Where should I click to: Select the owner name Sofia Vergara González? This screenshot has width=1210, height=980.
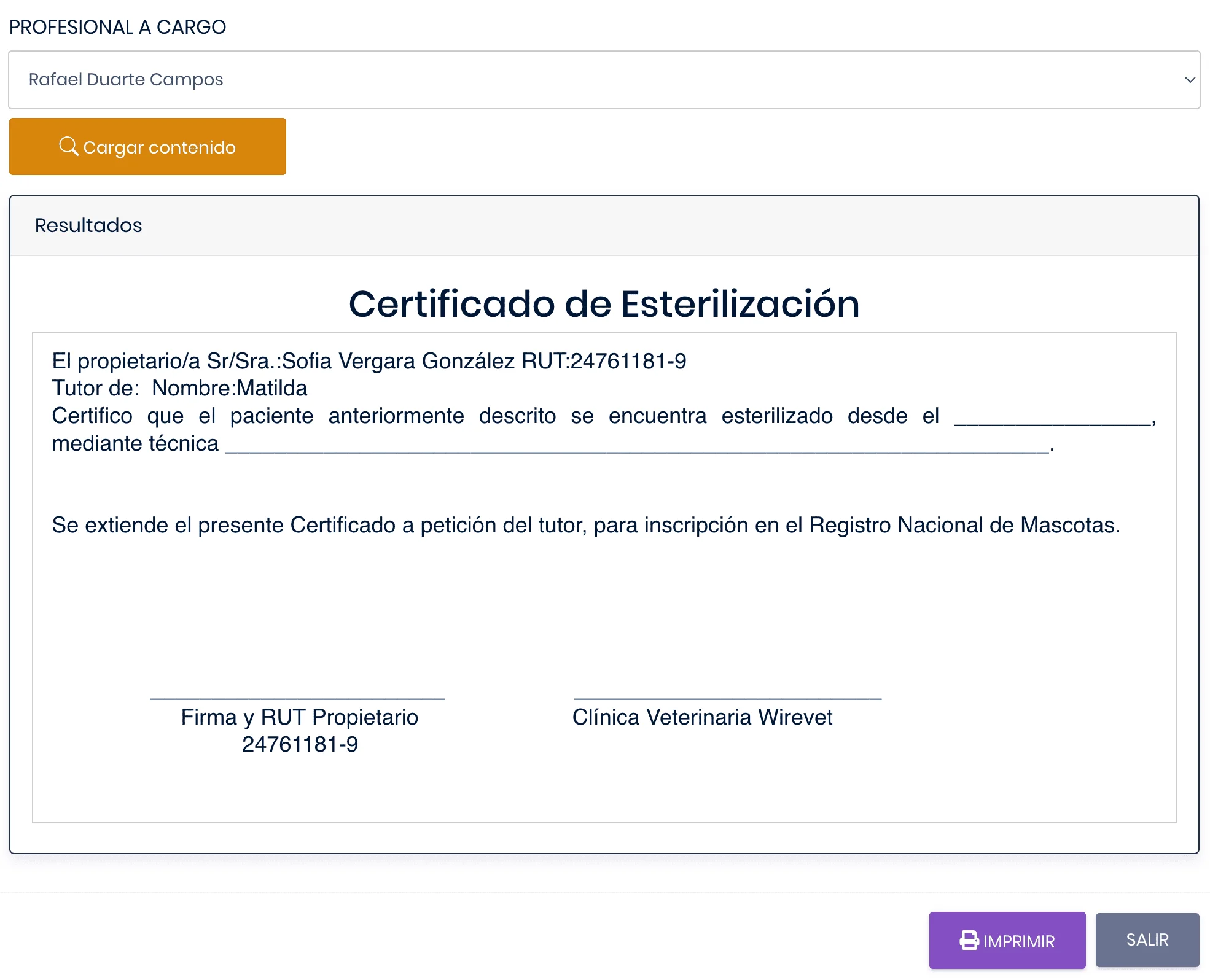[400, 361]
